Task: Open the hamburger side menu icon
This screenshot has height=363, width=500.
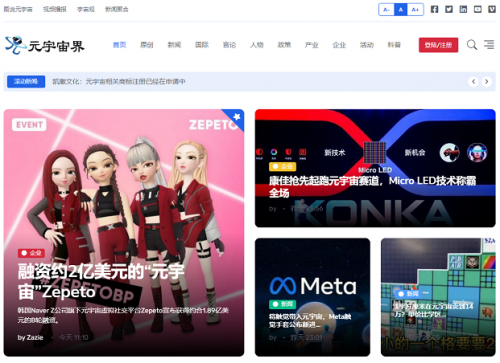Action: pos(489,45)
